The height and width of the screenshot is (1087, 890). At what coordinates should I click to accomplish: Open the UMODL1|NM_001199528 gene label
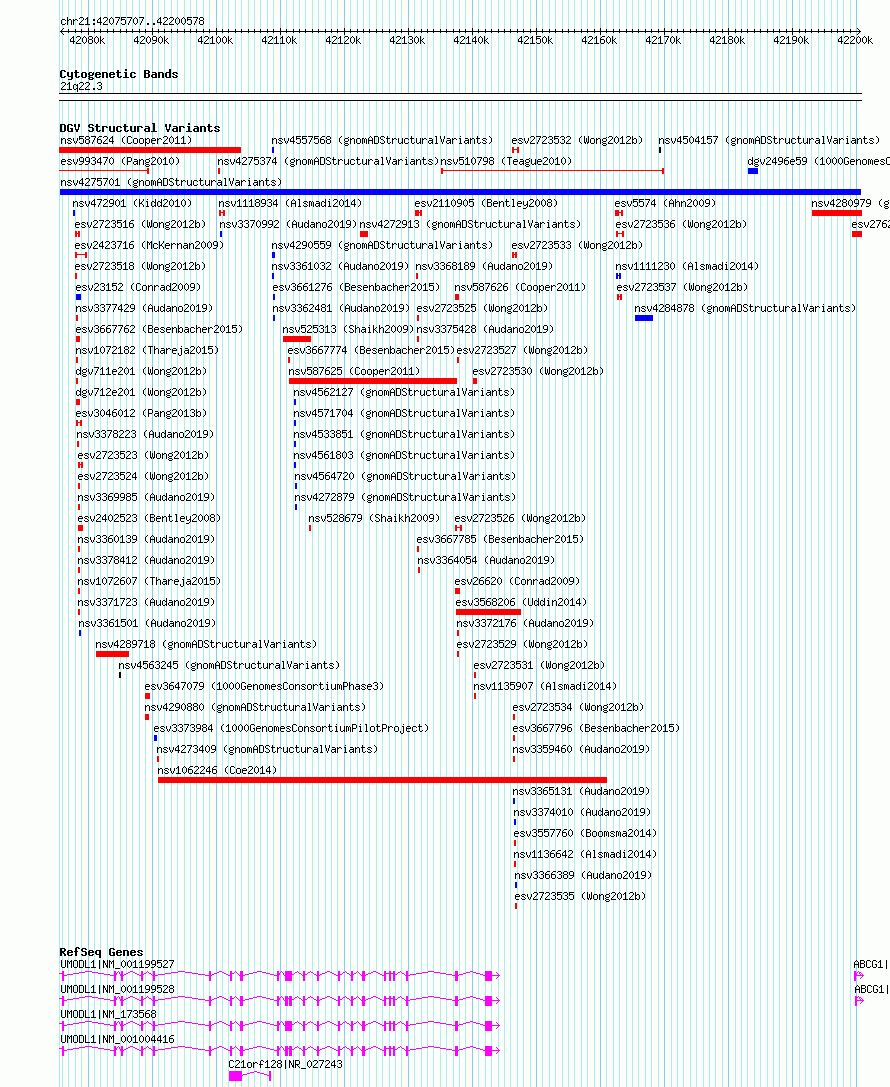click(117, 989)
